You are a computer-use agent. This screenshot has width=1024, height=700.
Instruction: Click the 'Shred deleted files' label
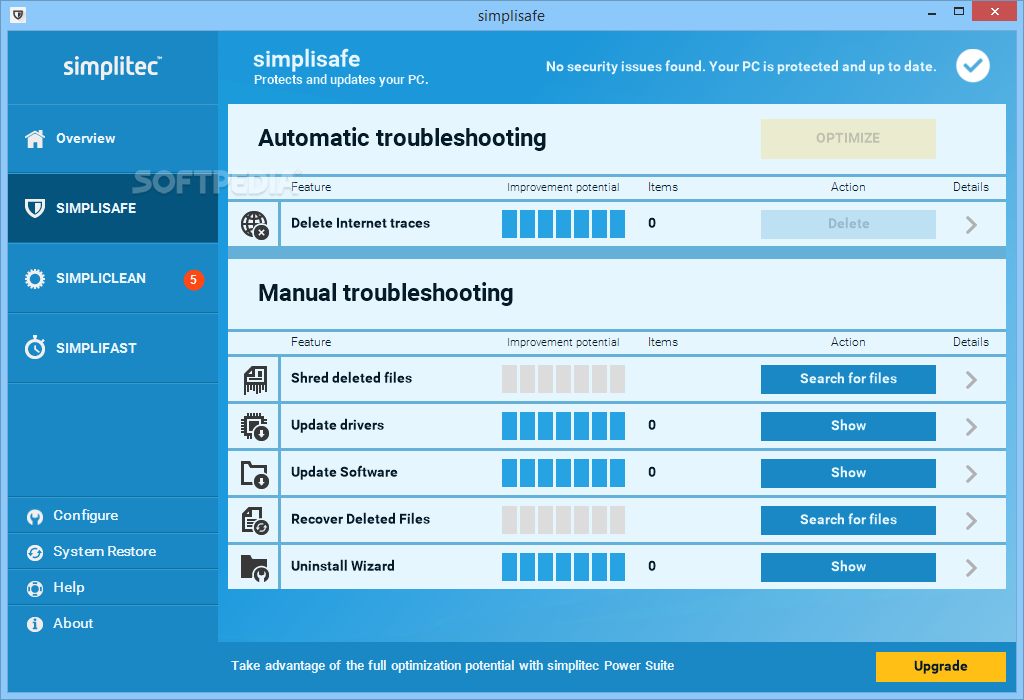[x=351, y=378]
